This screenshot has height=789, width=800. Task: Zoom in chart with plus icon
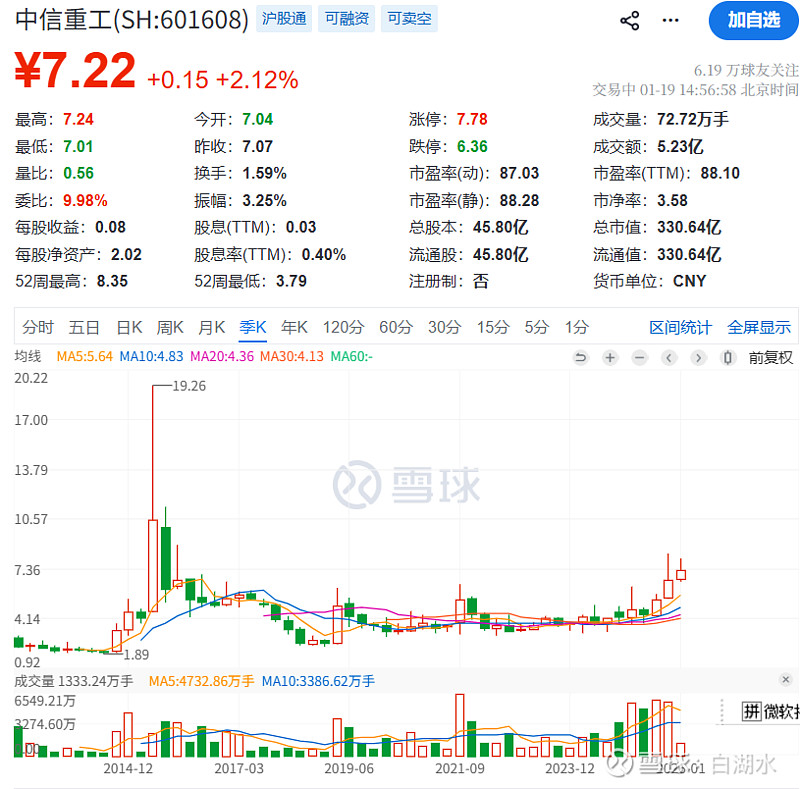[x=610, y=358]
